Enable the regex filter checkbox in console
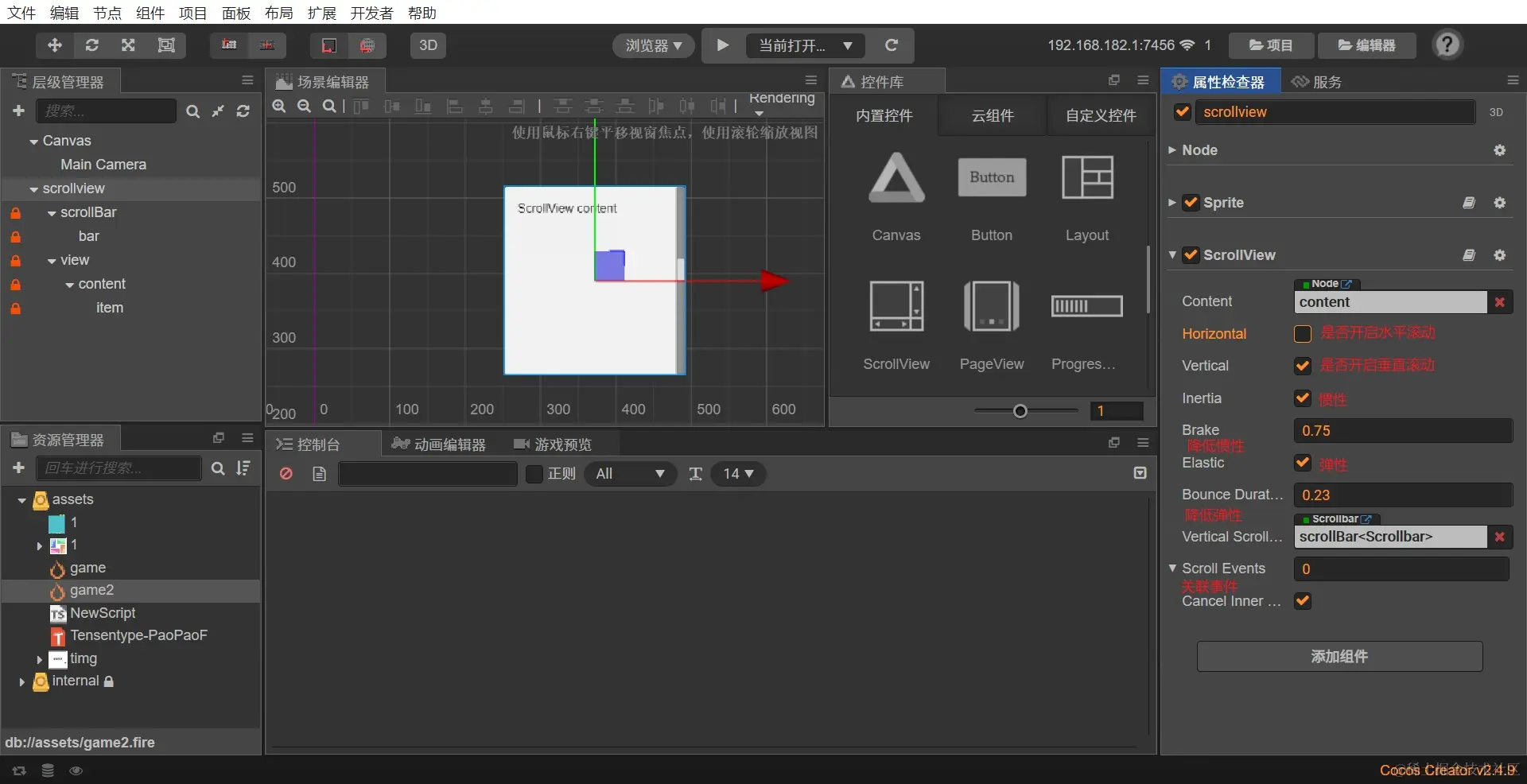This screenshot has height=784, width=1527. tap(534, 474)
